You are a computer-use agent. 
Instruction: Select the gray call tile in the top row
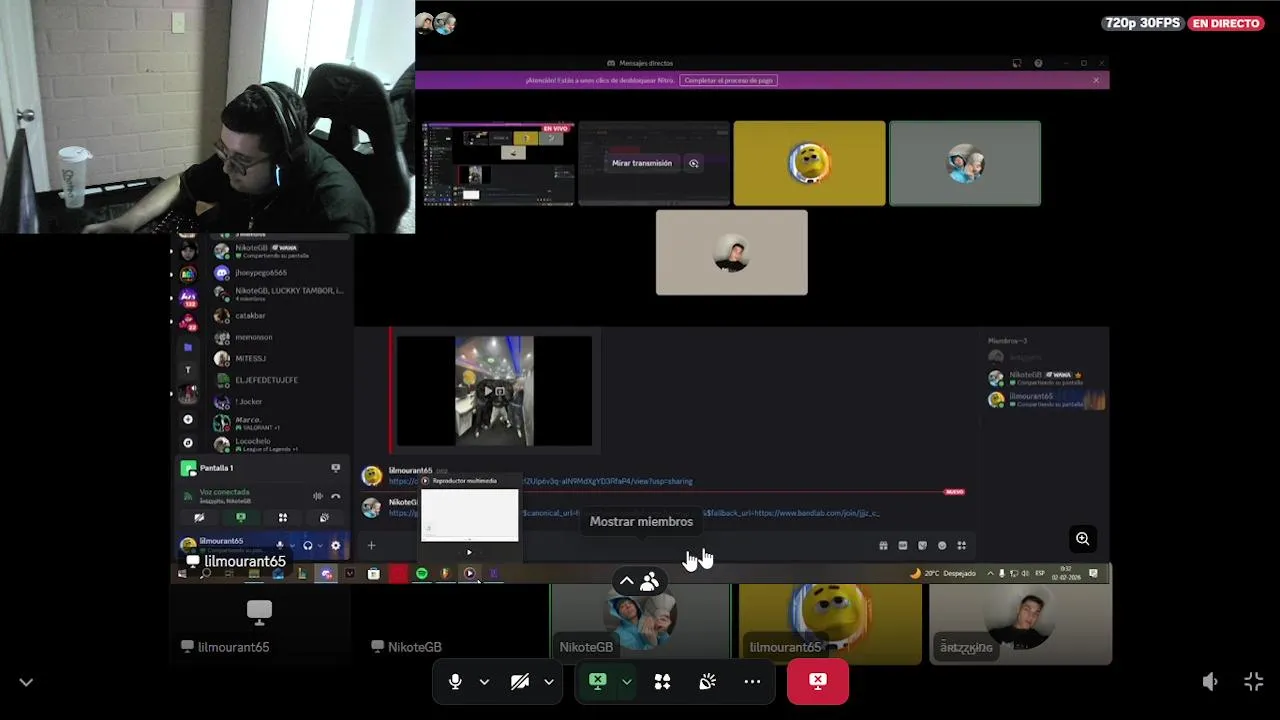(965, 163)
